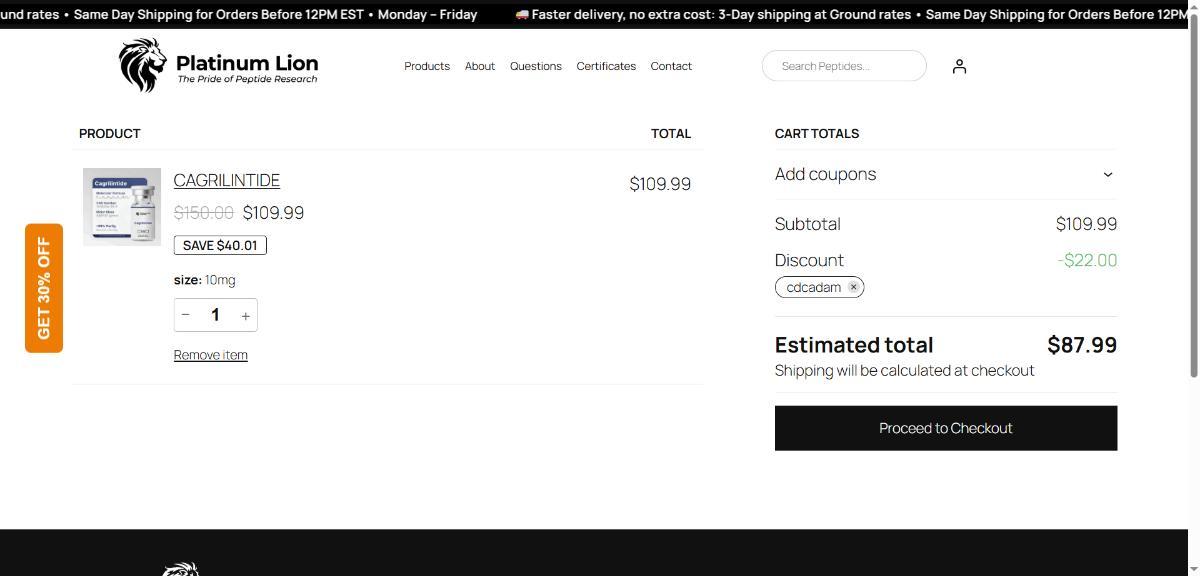Increase Cagrilintide quantity with plus
Screen dimensions: 1200x576
point(245,315)
